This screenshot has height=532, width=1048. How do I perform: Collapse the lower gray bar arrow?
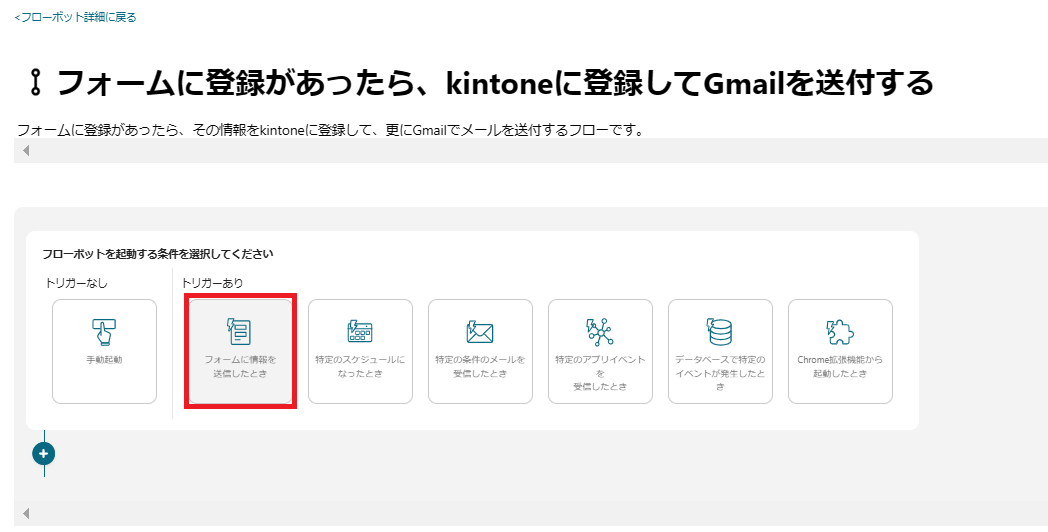point(26,513)
